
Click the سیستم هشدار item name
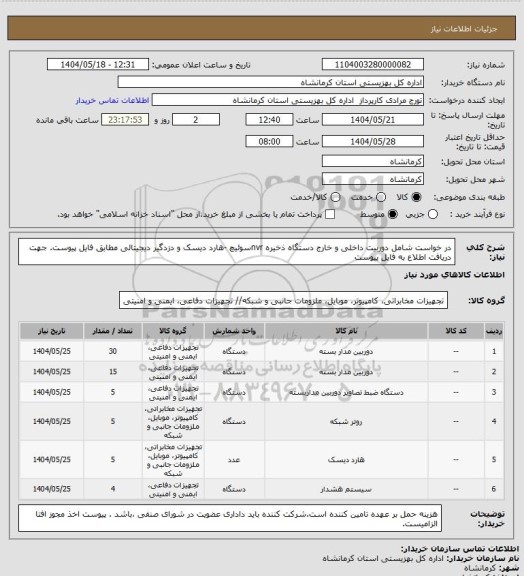click(346, 489)
